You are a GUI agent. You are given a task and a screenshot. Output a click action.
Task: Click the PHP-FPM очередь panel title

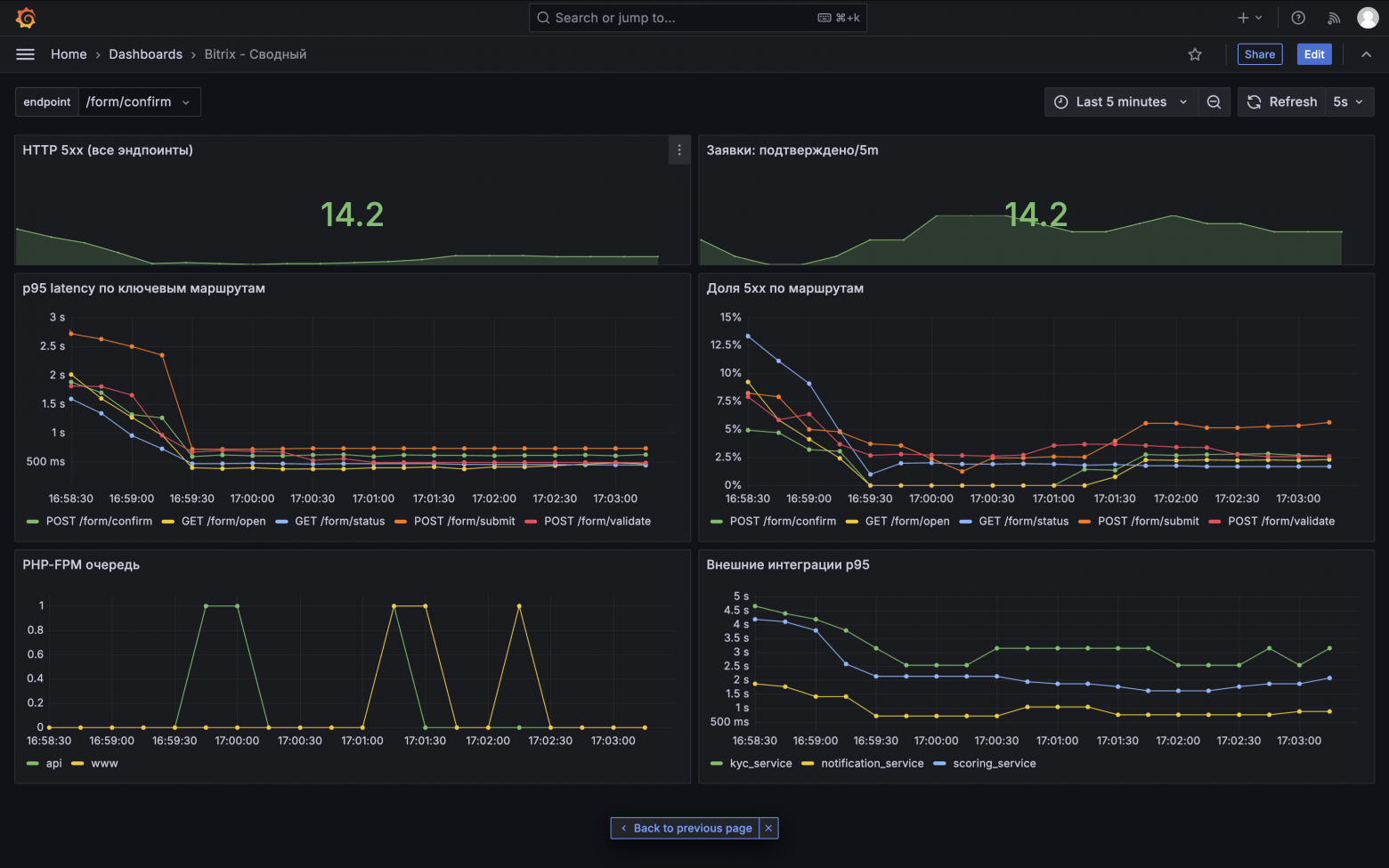81,564
